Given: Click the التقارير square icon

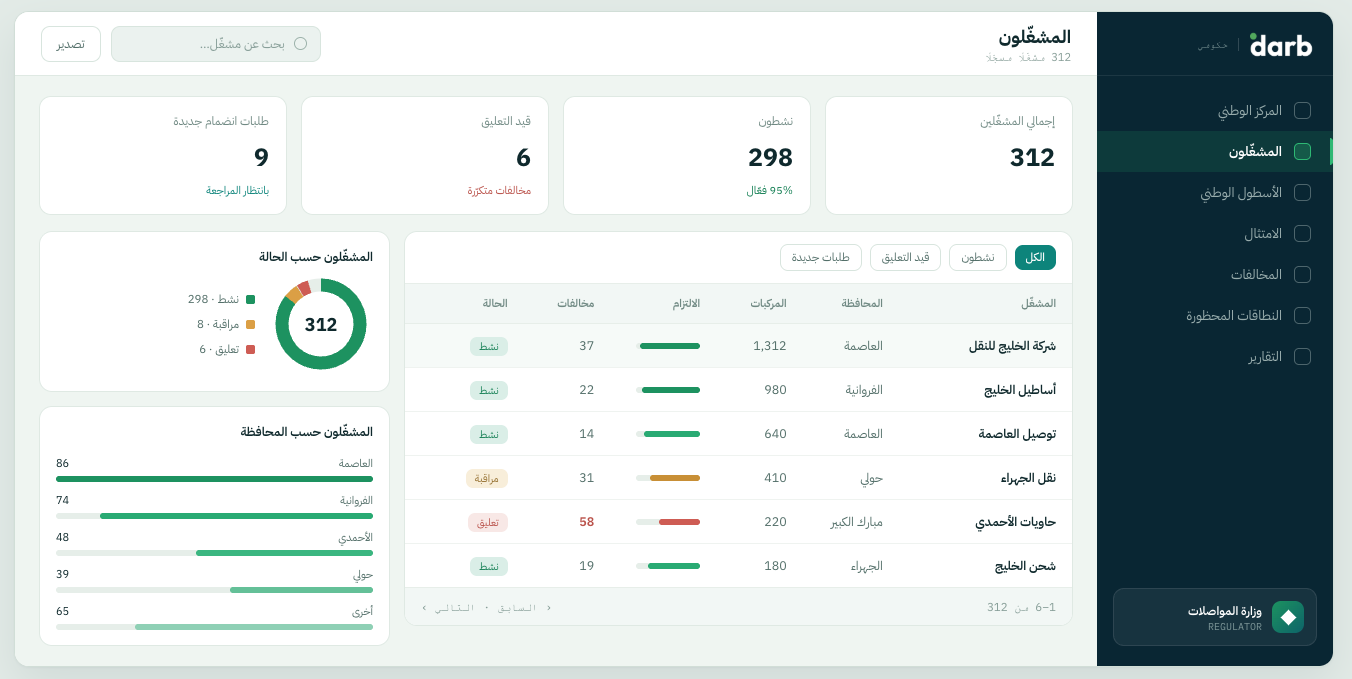Looking at the screenshot, I should pos(1302,357).
